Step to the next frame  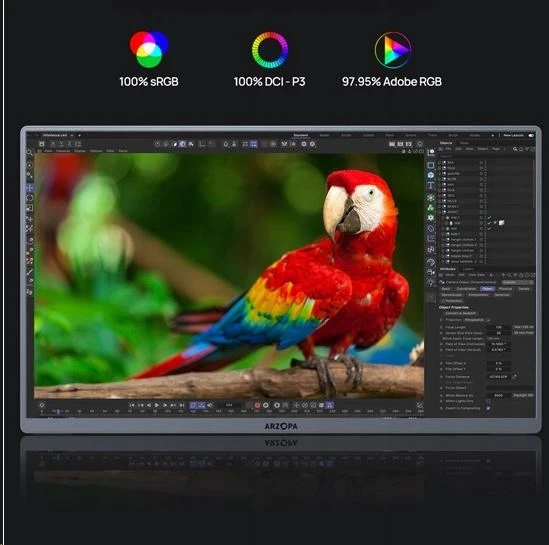(165, 405)
